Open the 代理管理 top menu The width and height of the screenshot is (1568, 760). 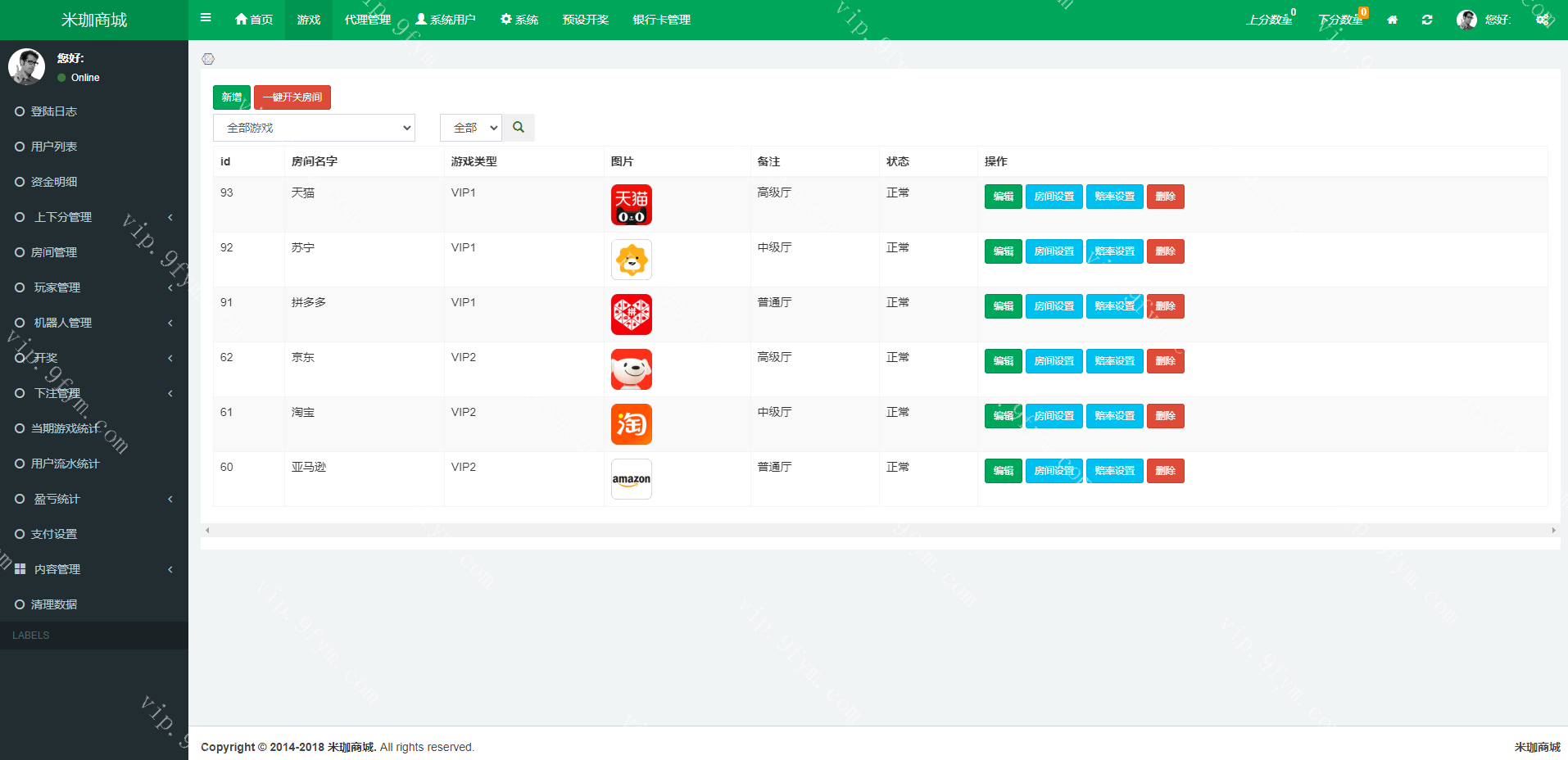367,20
